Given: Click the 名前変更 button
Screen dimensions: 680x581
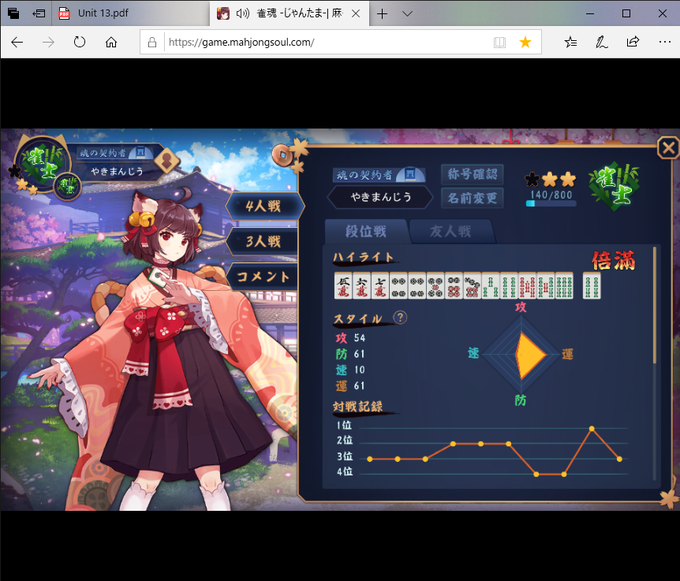Looking at the screenshot, I should click(x=472, y=198).
